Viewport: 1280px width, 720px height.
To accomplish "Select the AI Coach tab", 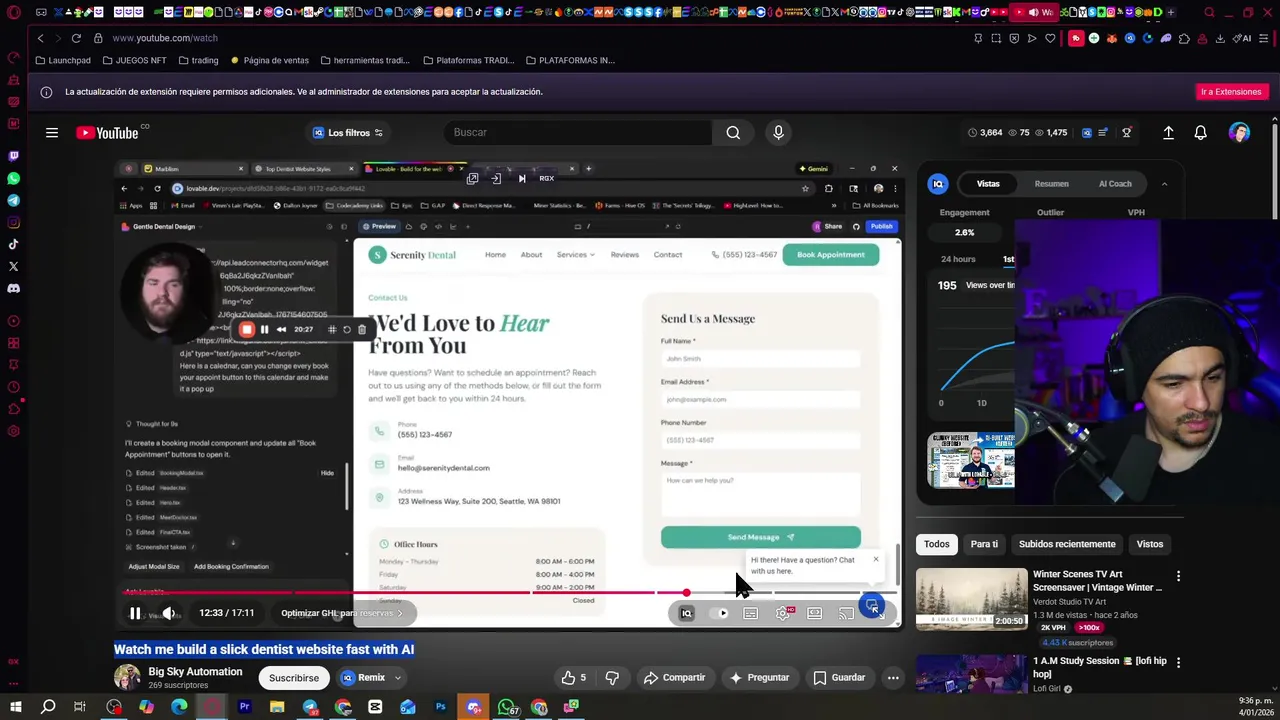I will tap(1115, 184).
